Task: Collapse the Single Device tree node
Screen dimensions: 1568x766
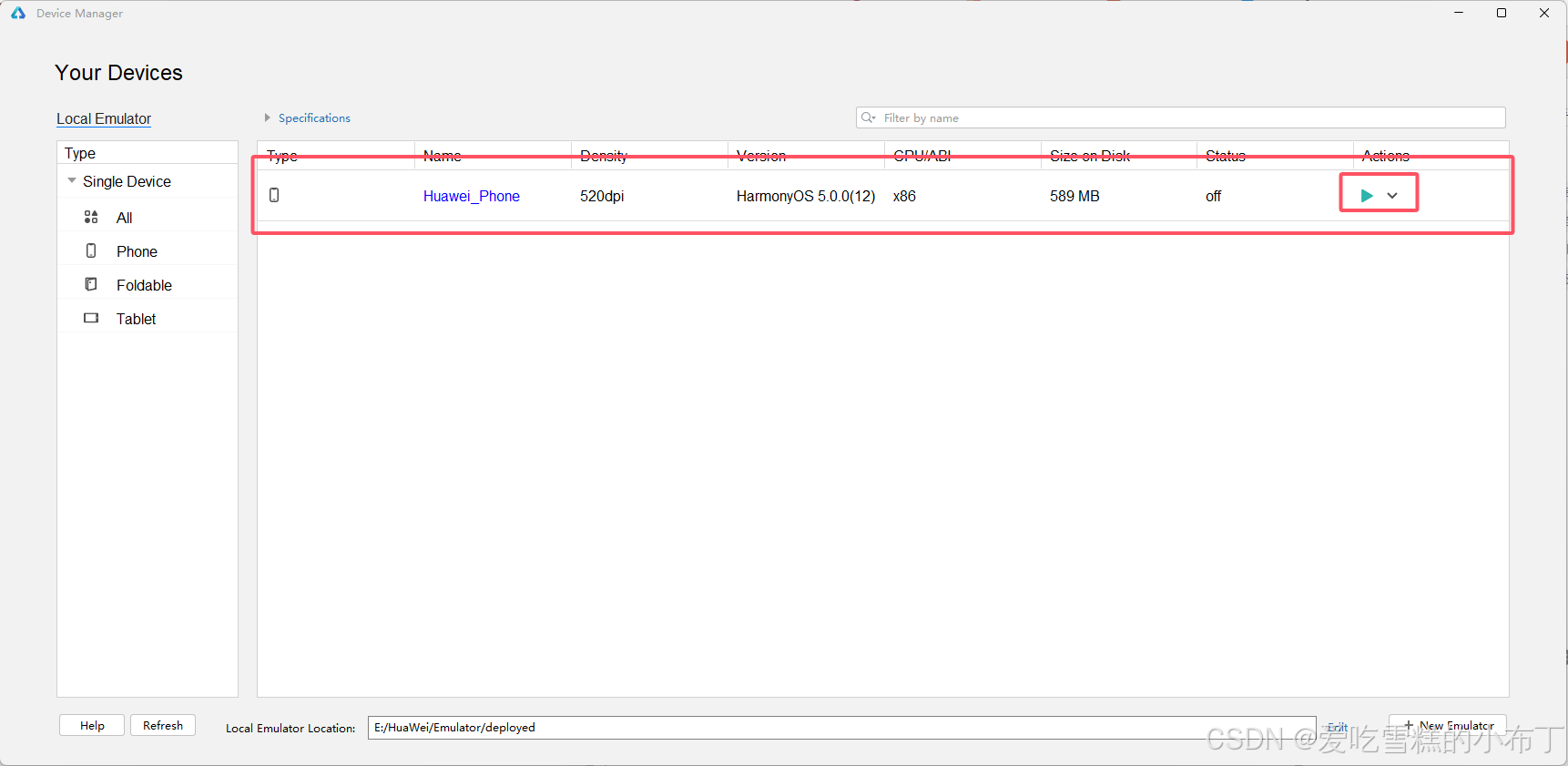Action: click(72, 180)
